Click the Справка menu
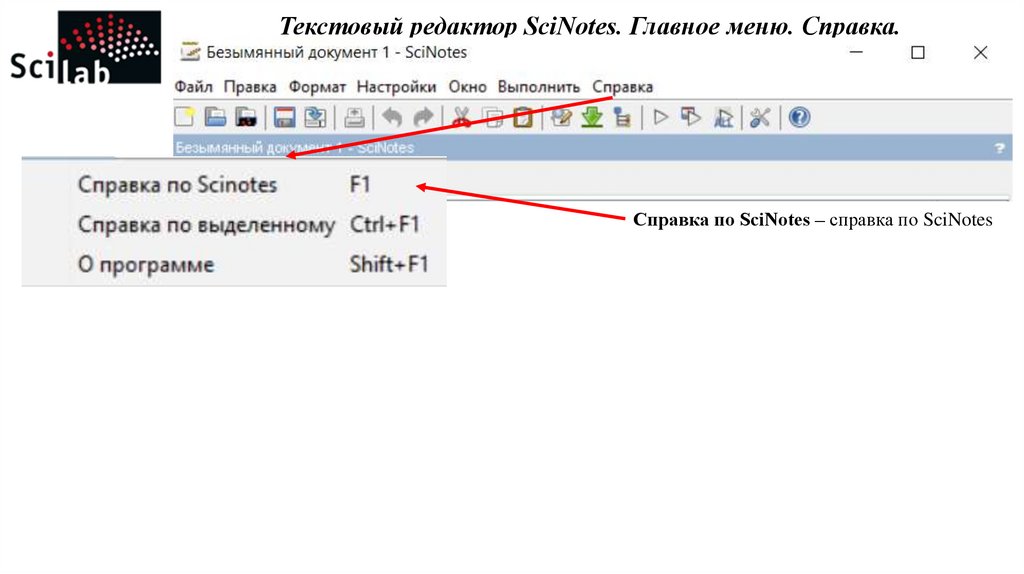 click(622, 87)
